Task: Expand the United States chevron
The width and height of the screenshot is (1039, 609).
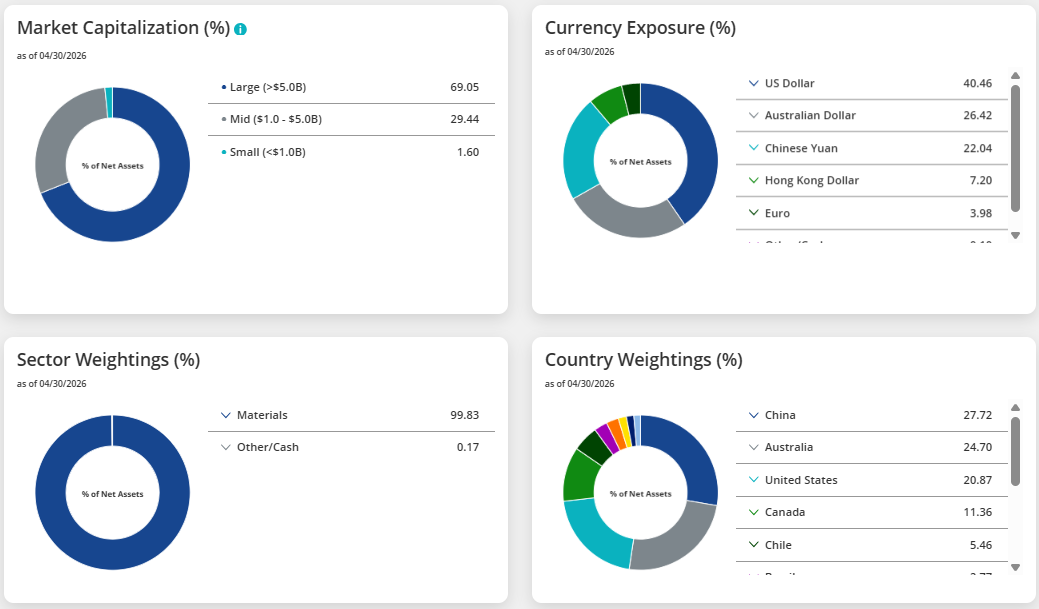Action: [x=753, y=480]
